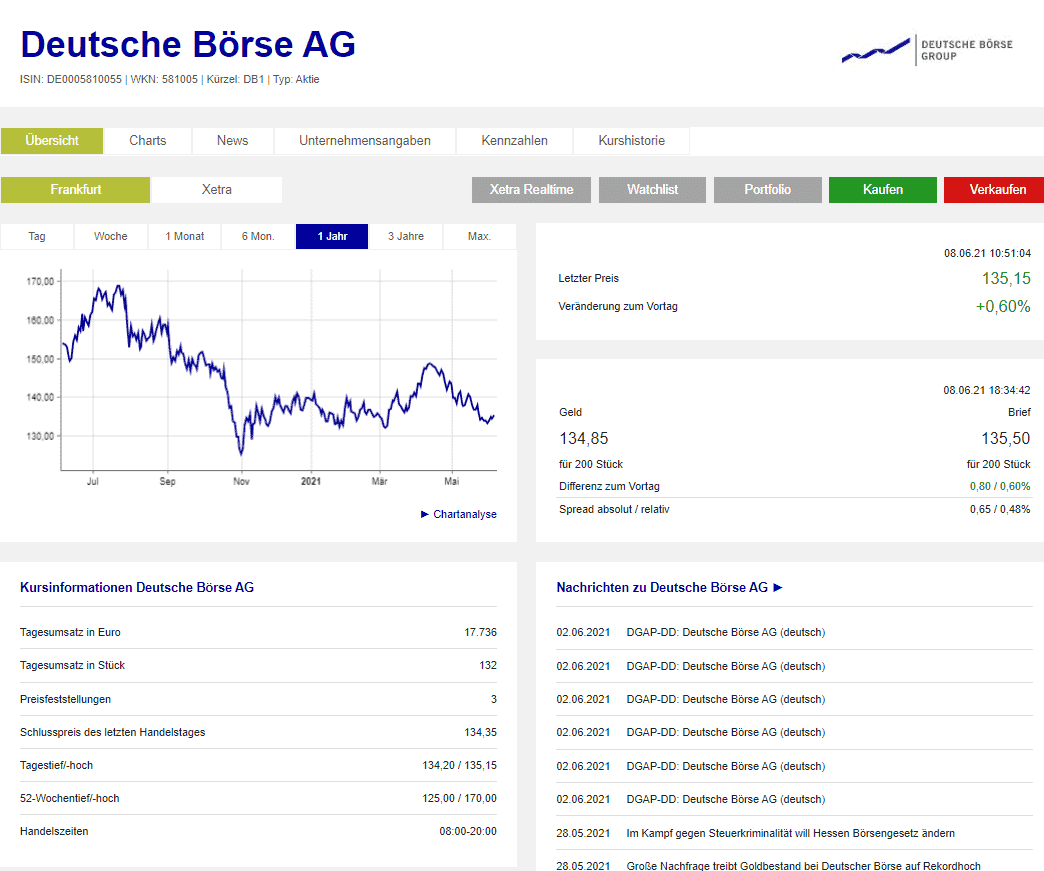This screenshot has height=871, width=1044.
Task: Select the Frankfurt exchange
Action: [75, 190]
